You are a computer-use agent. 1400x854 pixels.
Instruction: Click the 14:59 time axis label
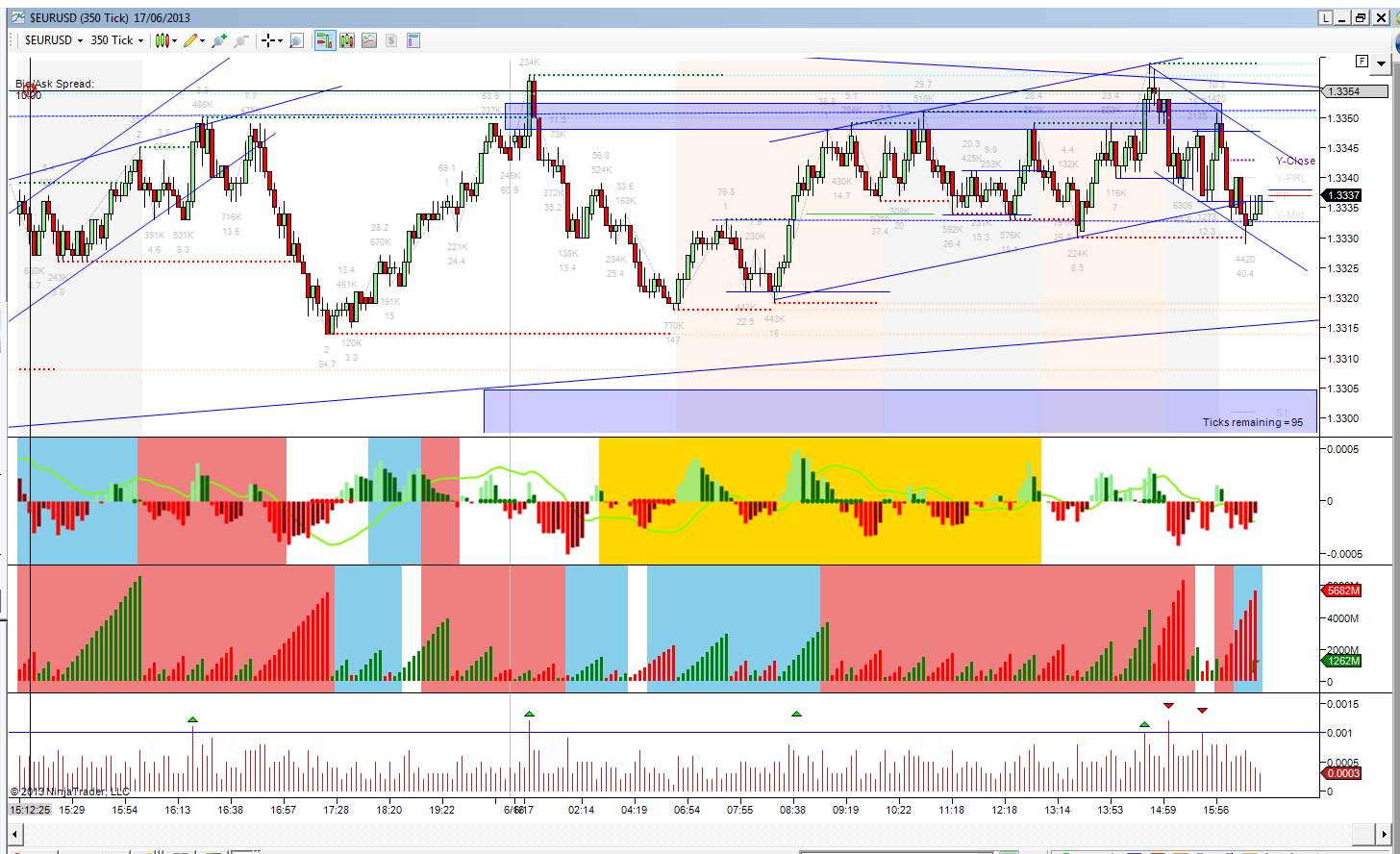tap(1163, 810)
